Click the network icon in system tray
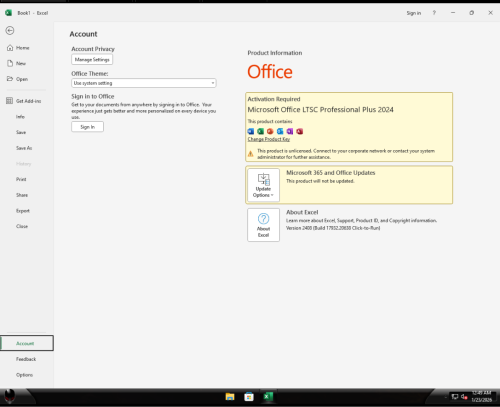The width and height of the screenshot is (500, 407). coord(455,397)
